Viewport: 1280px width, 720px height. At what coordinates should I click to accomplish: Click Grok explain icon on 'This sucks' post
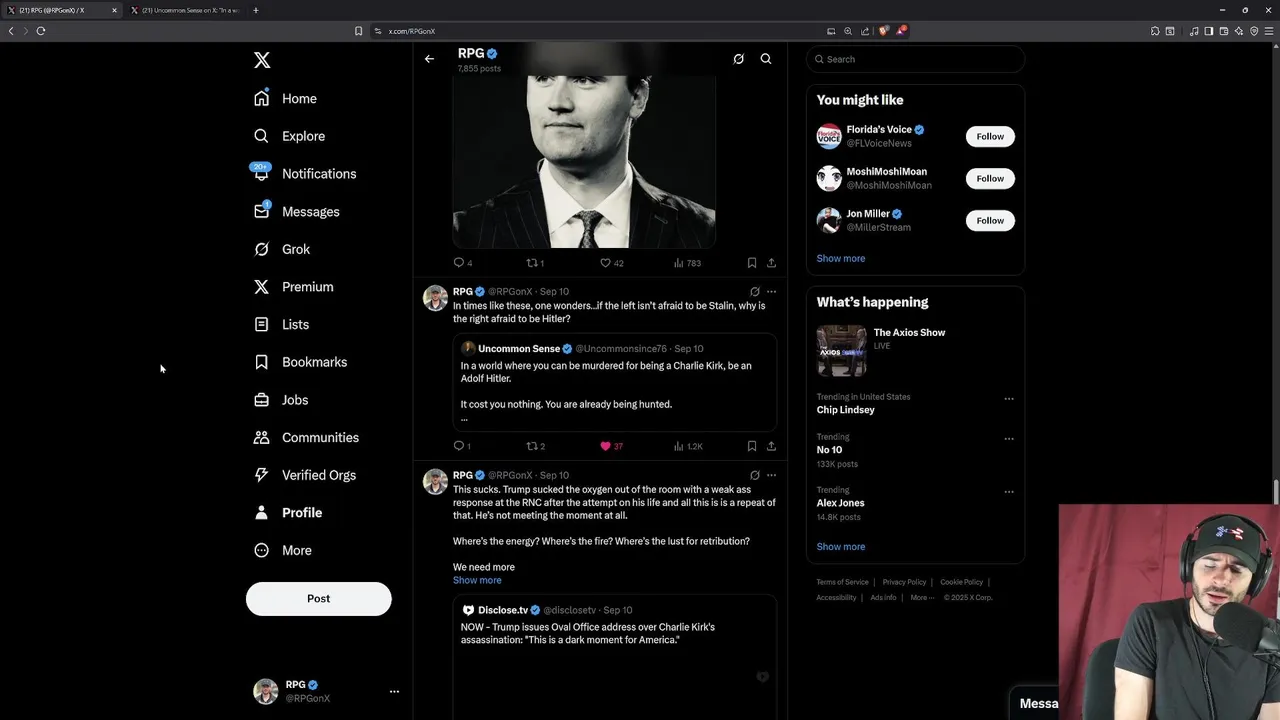pos(755,475)
